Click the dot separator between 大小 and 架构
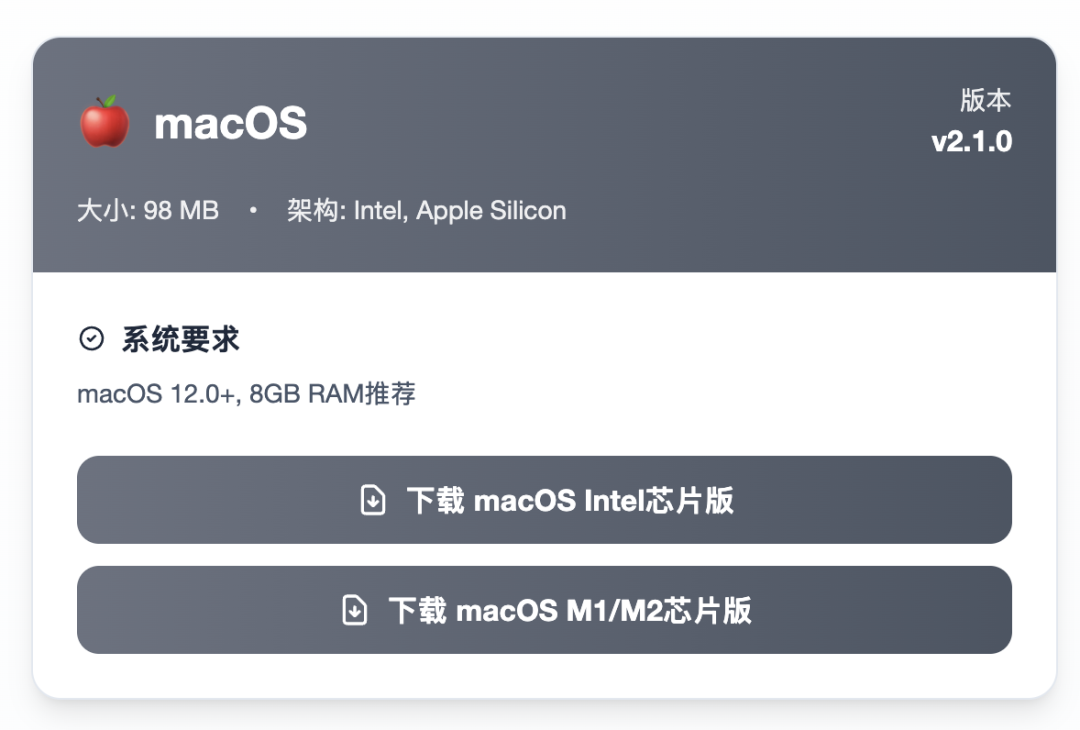Image resolution: width=1080 pixels, height=730 pixels. (x=253, y=210)
